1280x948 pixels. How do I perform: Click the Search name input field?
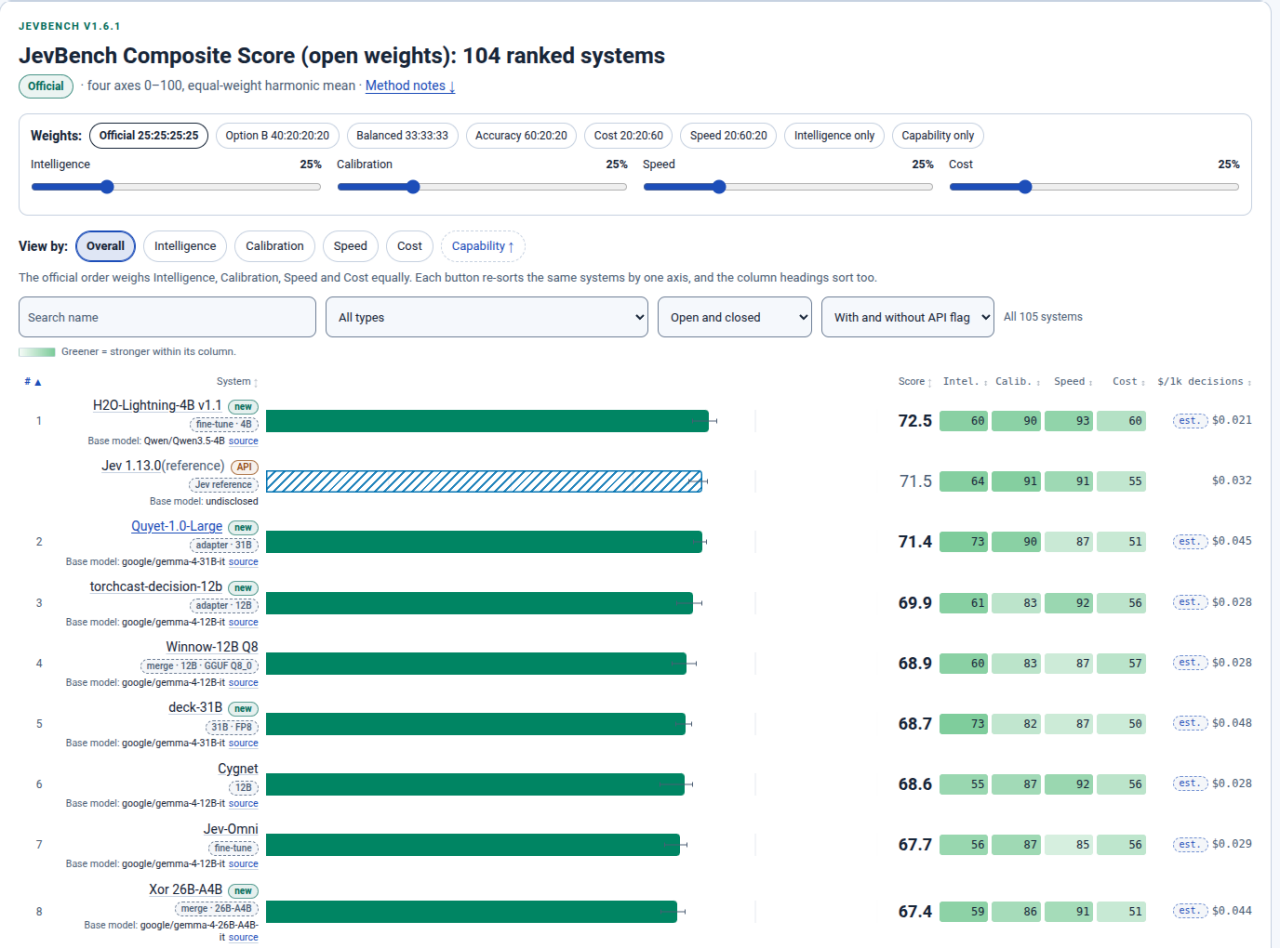click(167, 317)
